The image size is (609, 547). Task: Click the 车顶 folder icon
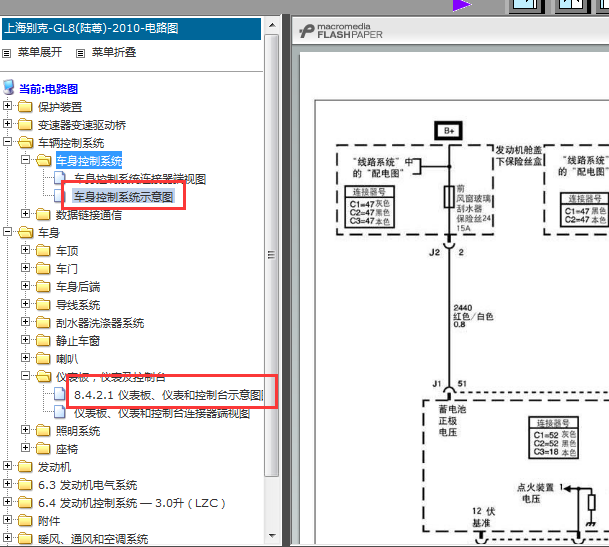click(x=43, y=250)
